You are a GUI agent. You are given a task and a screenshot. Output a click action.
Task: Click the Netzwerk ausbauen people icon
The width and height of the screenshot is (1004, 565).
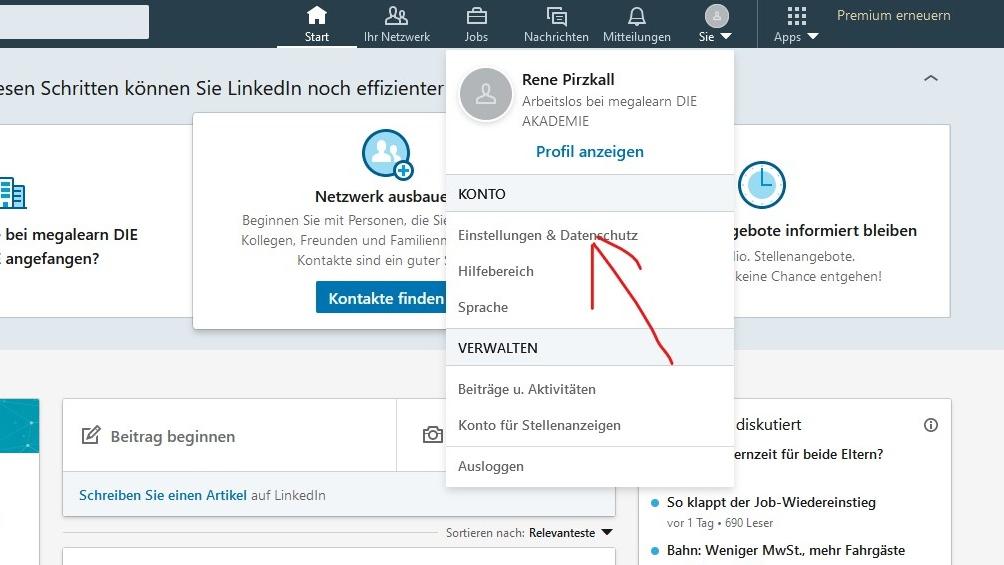pos(387,154)
